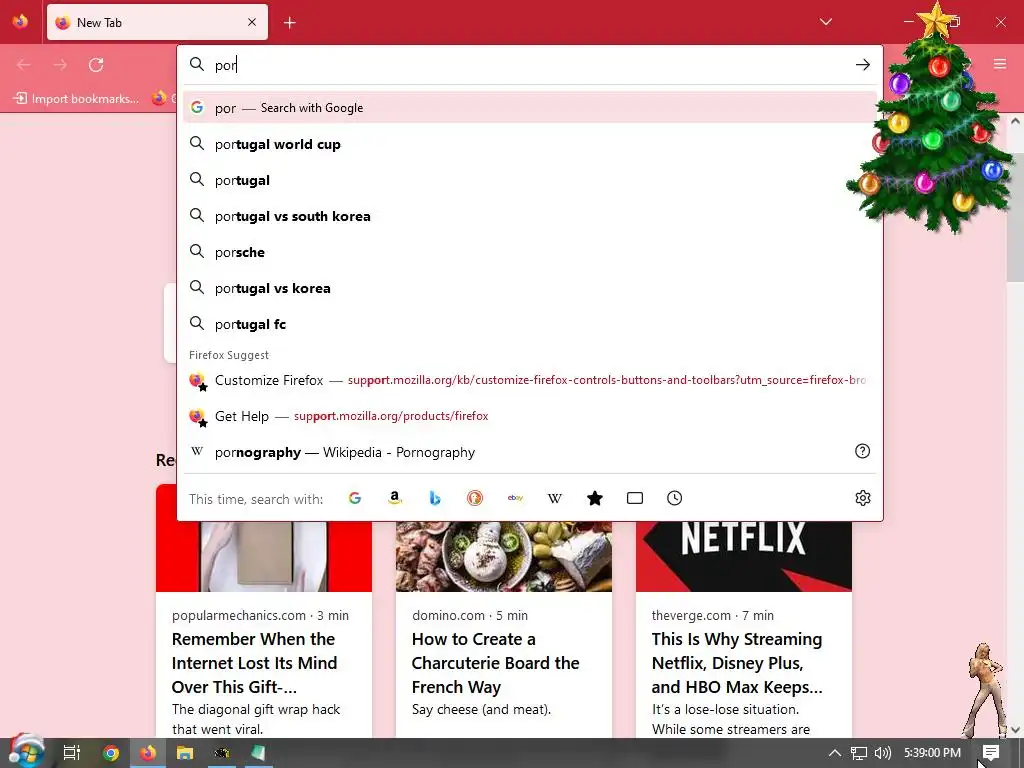Click in the address bar text field
The image size is (1024, 768).
tap(530, 65)
